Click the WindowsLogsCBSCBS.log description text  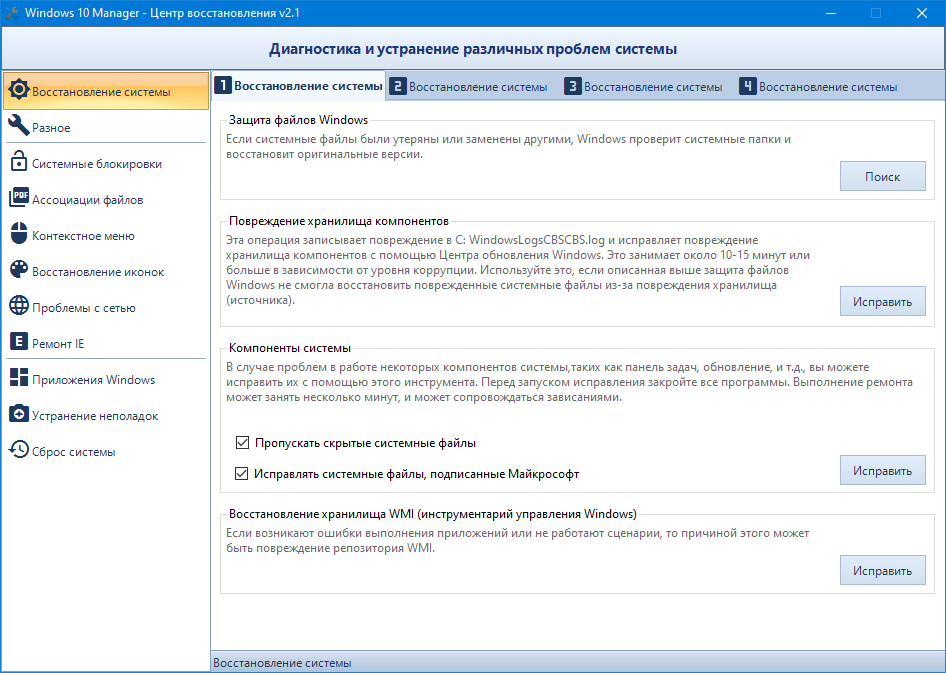click(x=518, y=270)
